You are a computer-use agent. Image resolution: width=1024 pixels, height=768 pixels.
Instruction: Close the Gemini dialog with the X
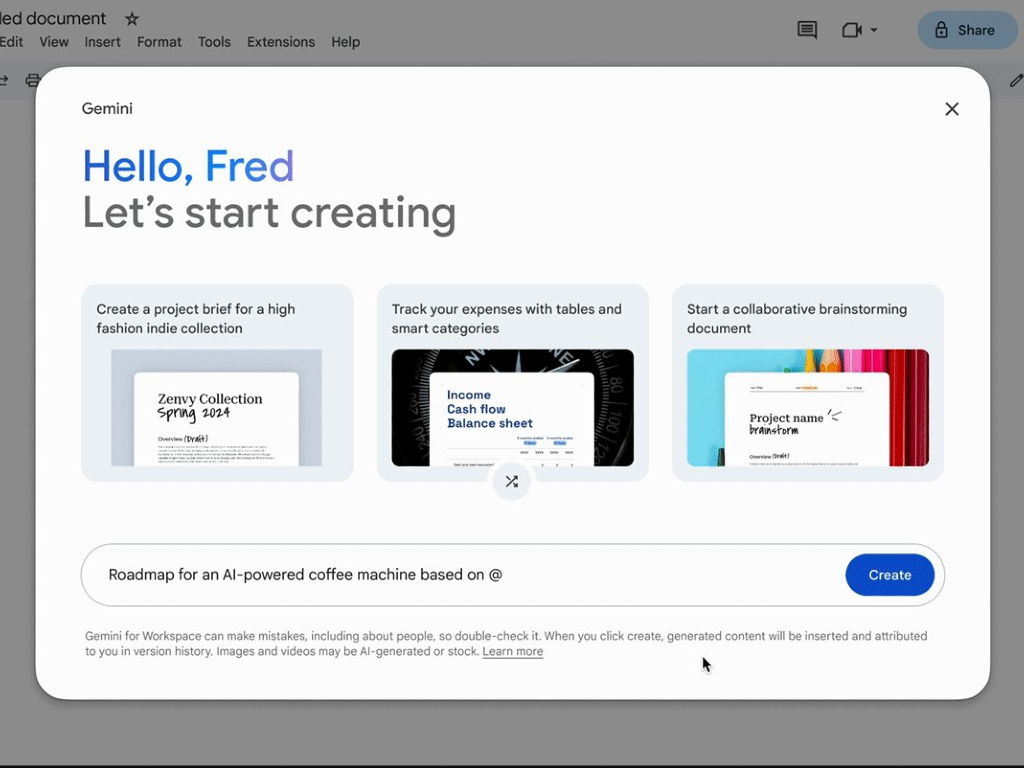tap(952, 109)
